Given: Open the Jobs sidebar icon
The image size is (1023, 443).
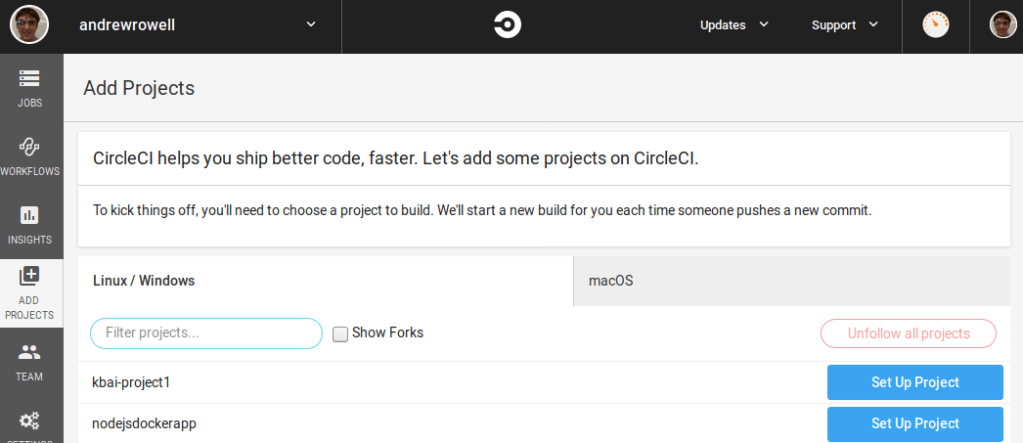Looking at the screenshot, I should point(30,78).
